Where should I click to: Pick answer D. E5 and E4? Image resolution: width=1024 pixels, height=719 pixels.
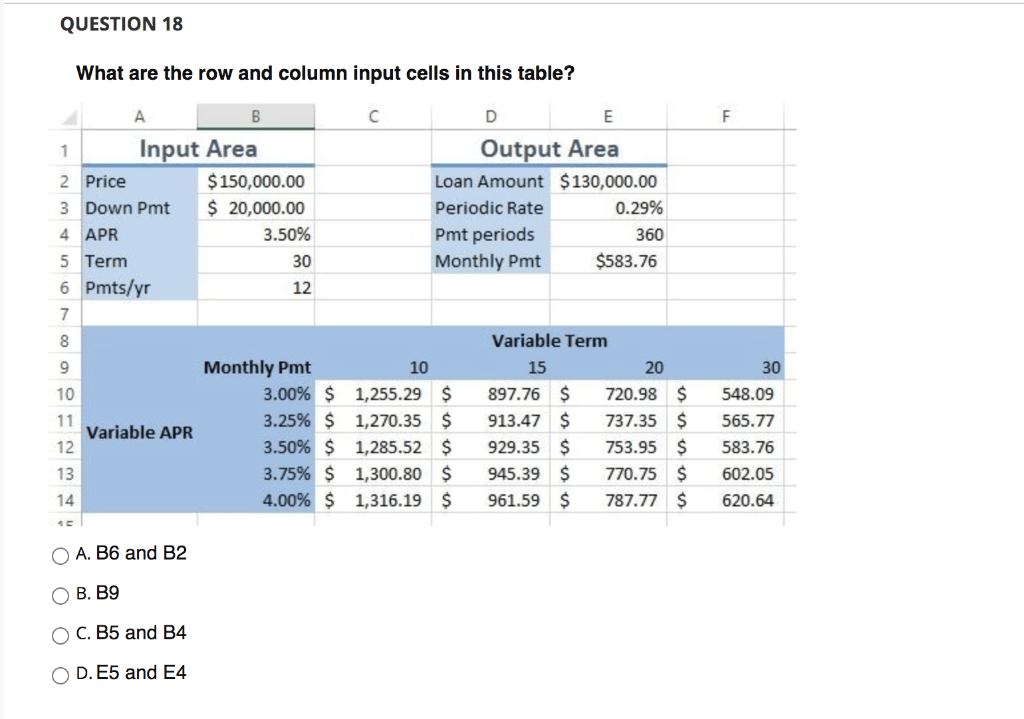tap(60, 674)
